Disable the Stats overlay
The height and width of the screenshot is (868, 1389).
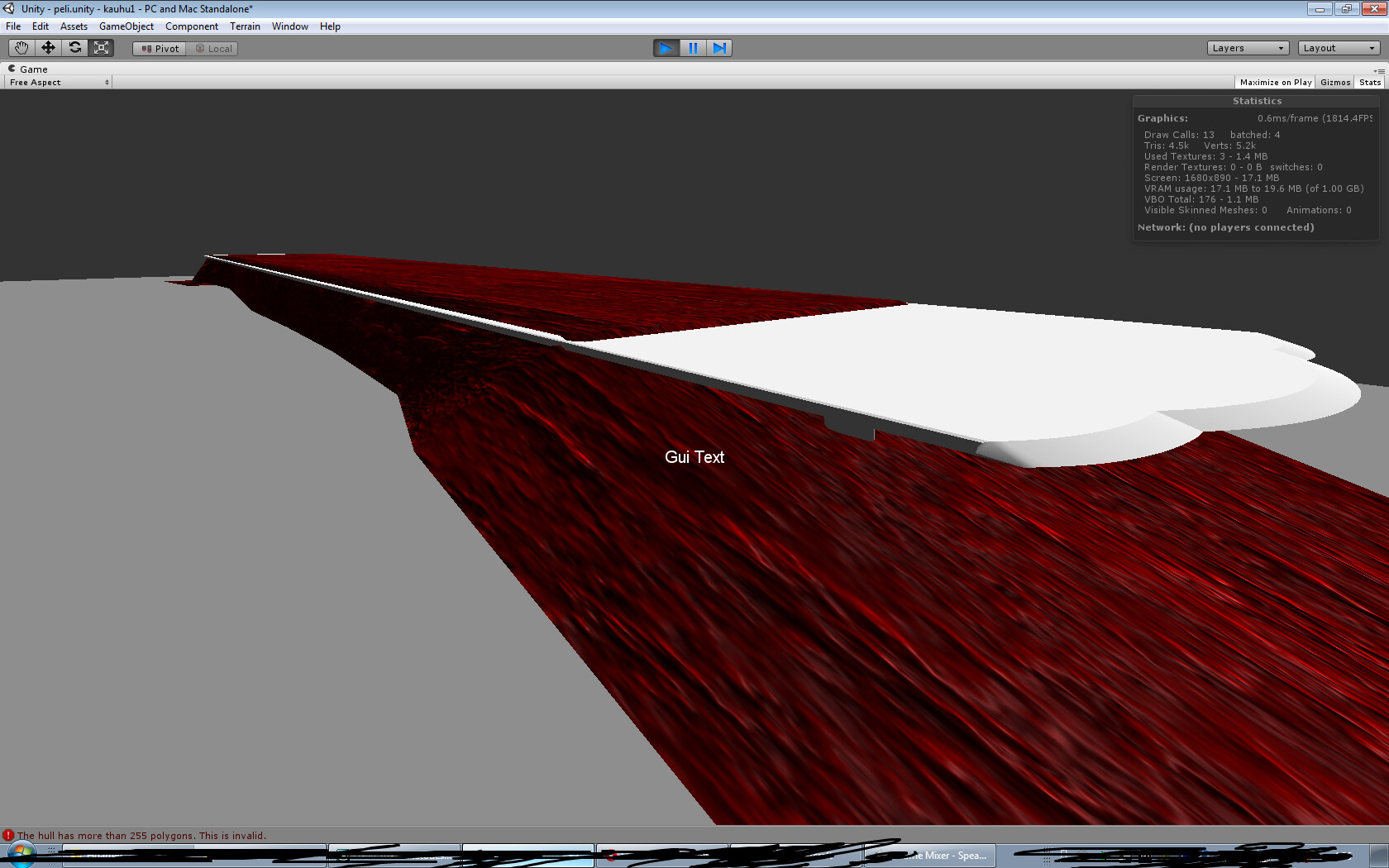1369,82
